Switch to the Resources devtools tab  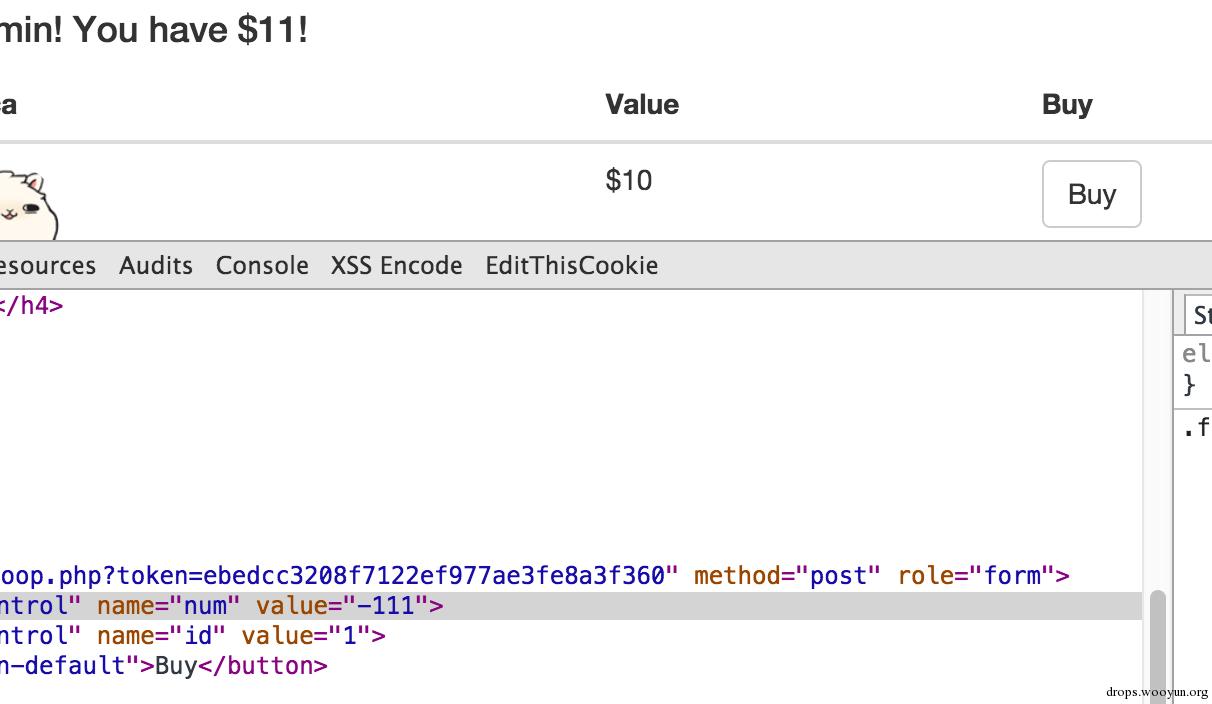click(x=46, y=266)
